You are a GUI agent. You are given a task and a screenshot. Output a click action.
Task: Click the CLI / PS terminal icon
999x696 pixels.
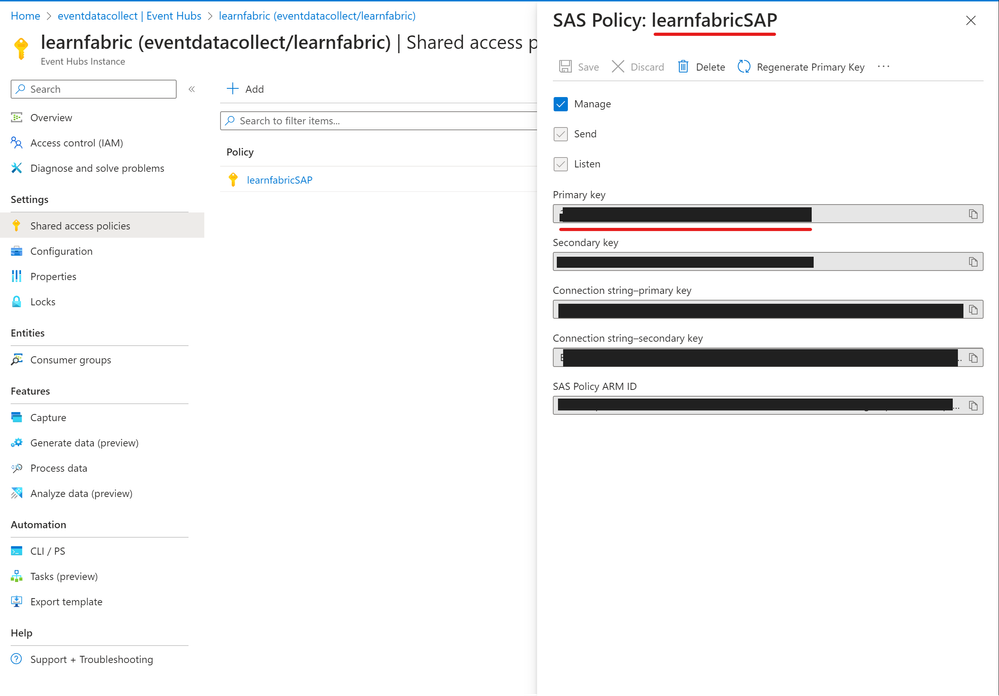tap(17, 551)
